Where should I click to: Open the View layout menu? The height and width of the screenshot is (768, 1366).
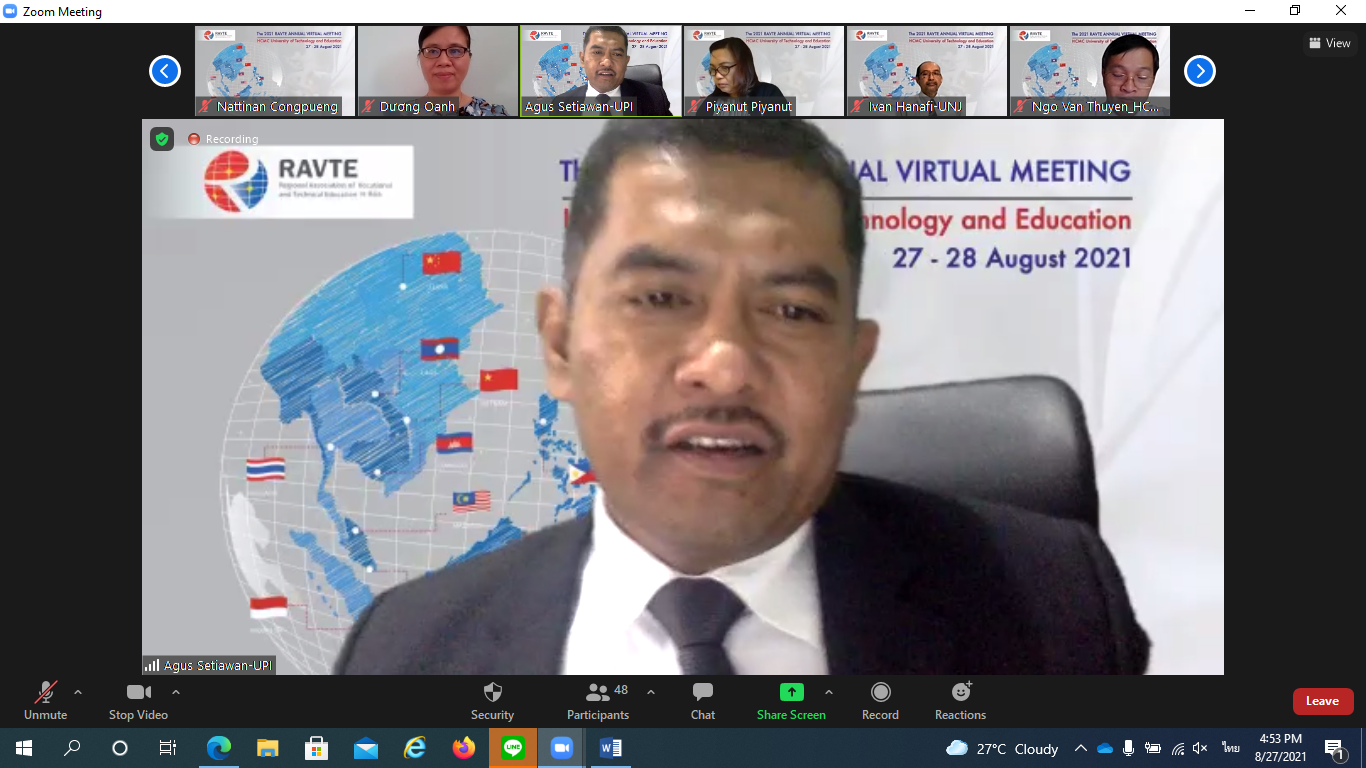pyautogui.click(x=1330, y=43)
